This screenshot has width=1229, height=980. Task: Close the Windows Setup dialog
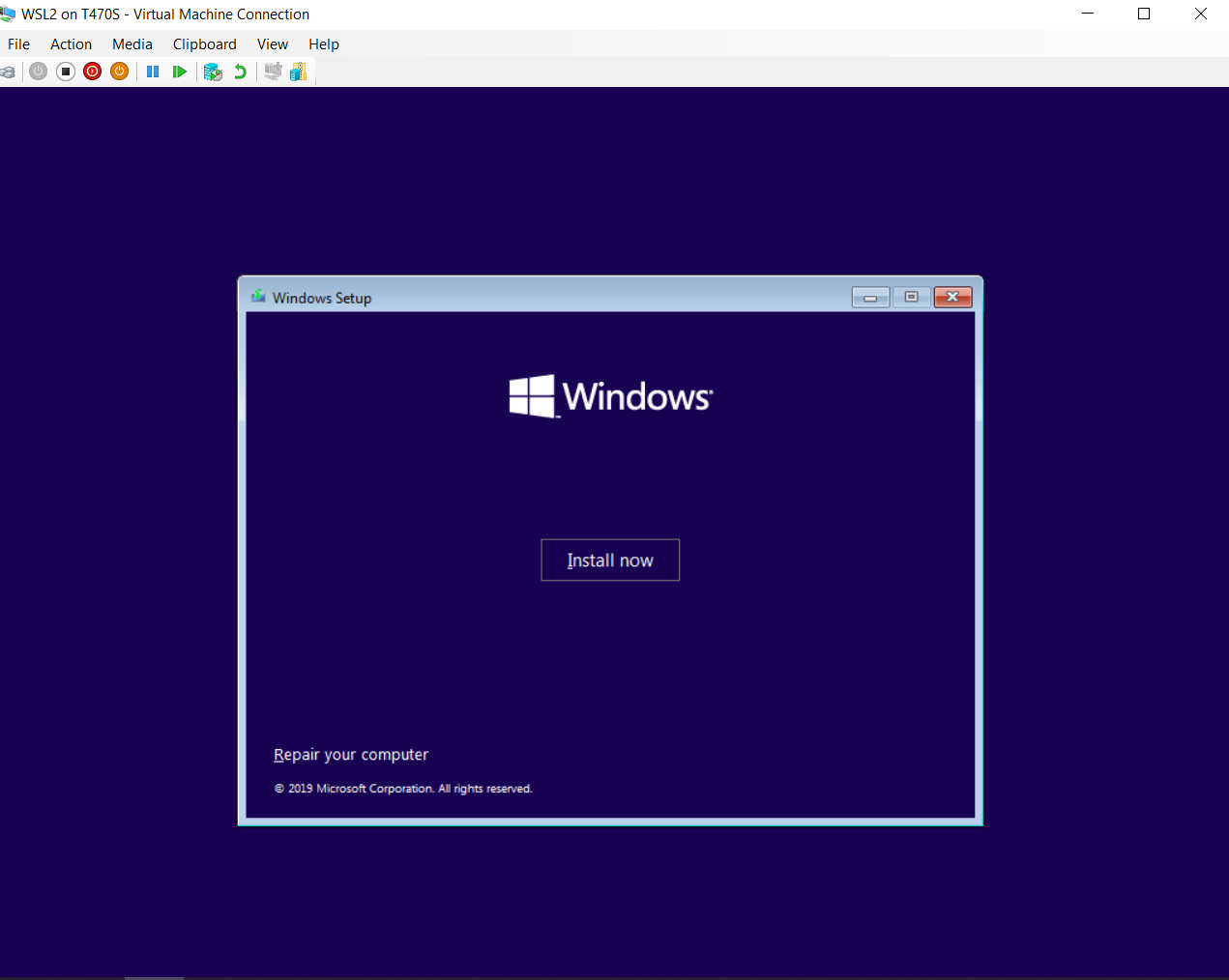(x=952, y=297)
